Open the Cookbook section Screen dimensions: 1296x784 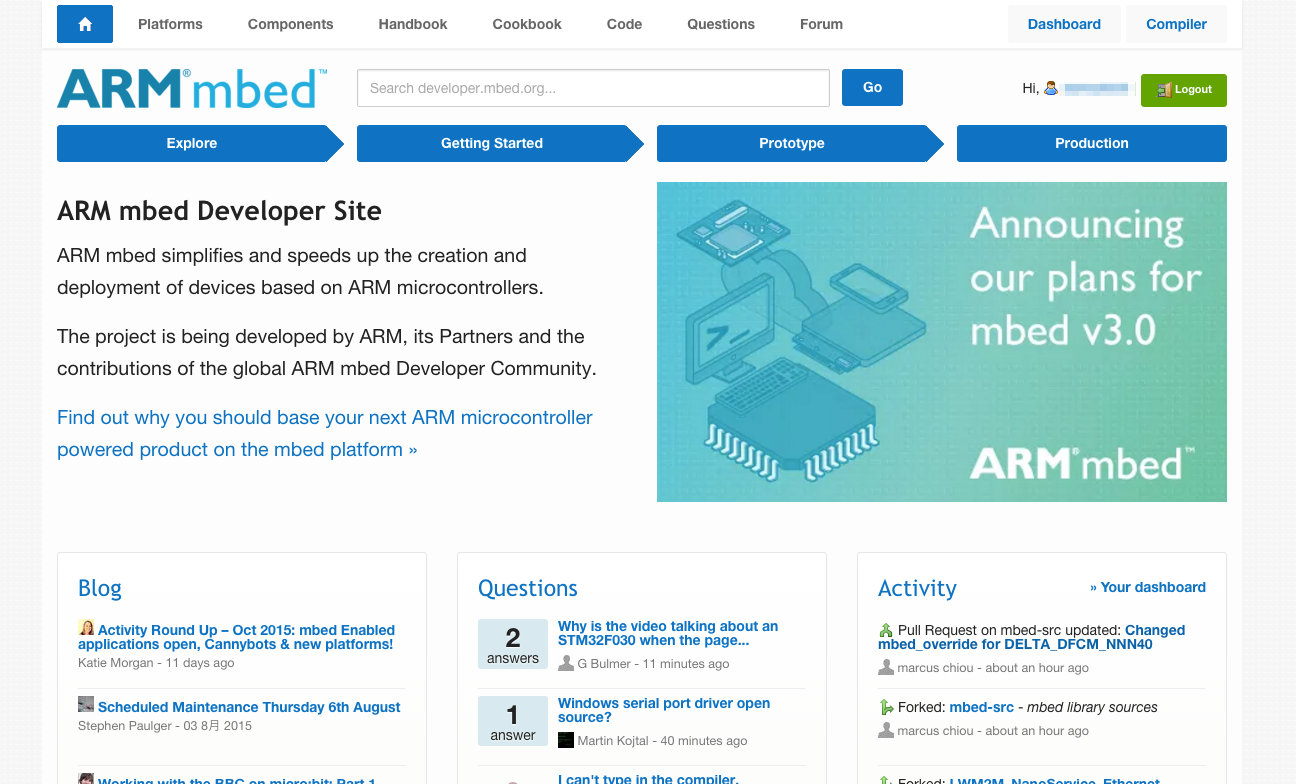click(526, 24)
